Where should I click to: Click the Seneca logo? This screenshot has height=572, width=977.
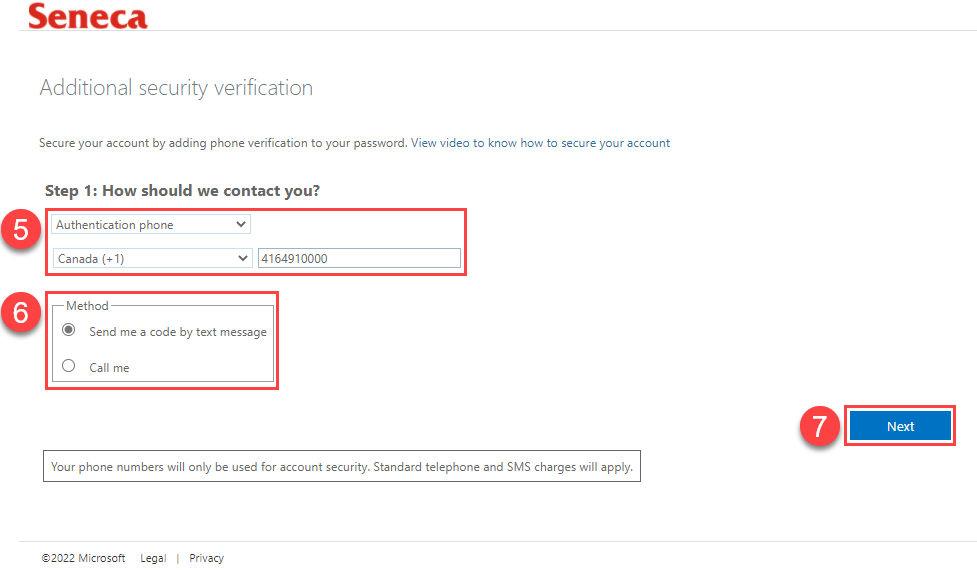[88, 16]
